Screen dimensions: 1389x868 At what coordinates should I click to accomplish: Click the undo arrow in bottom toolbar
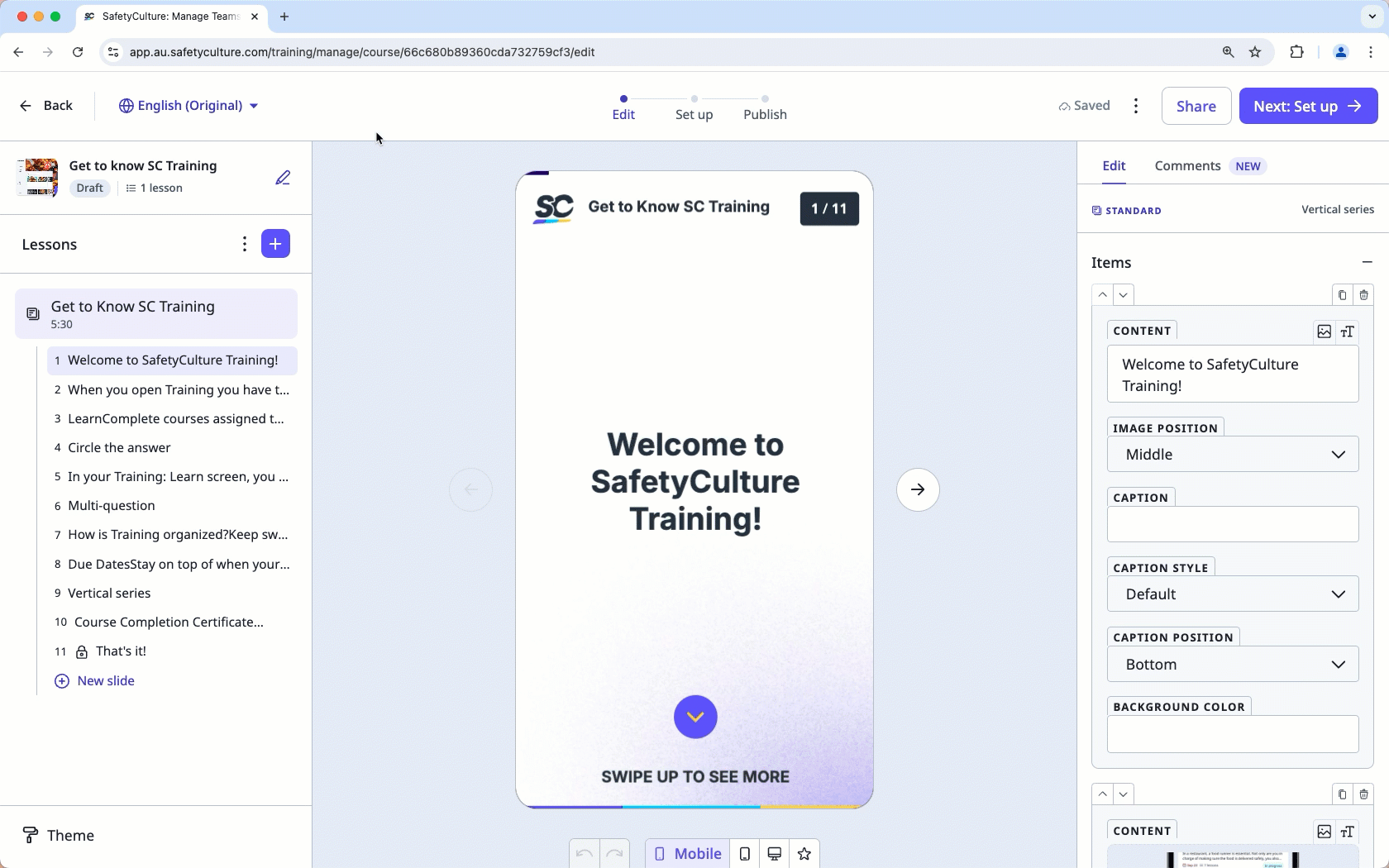point(585,854)
